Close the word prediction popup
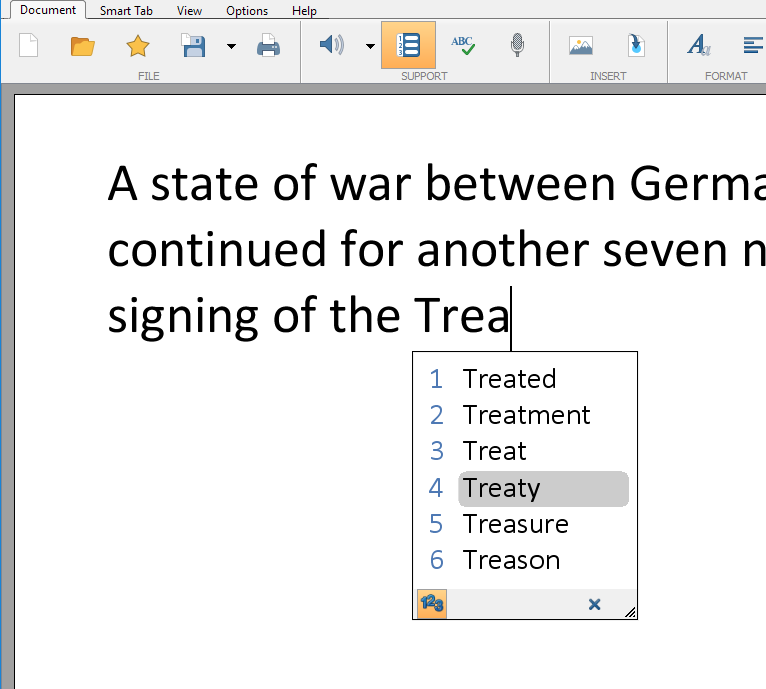The height and width of the screenshot is (689, 766). pos(594,604)
